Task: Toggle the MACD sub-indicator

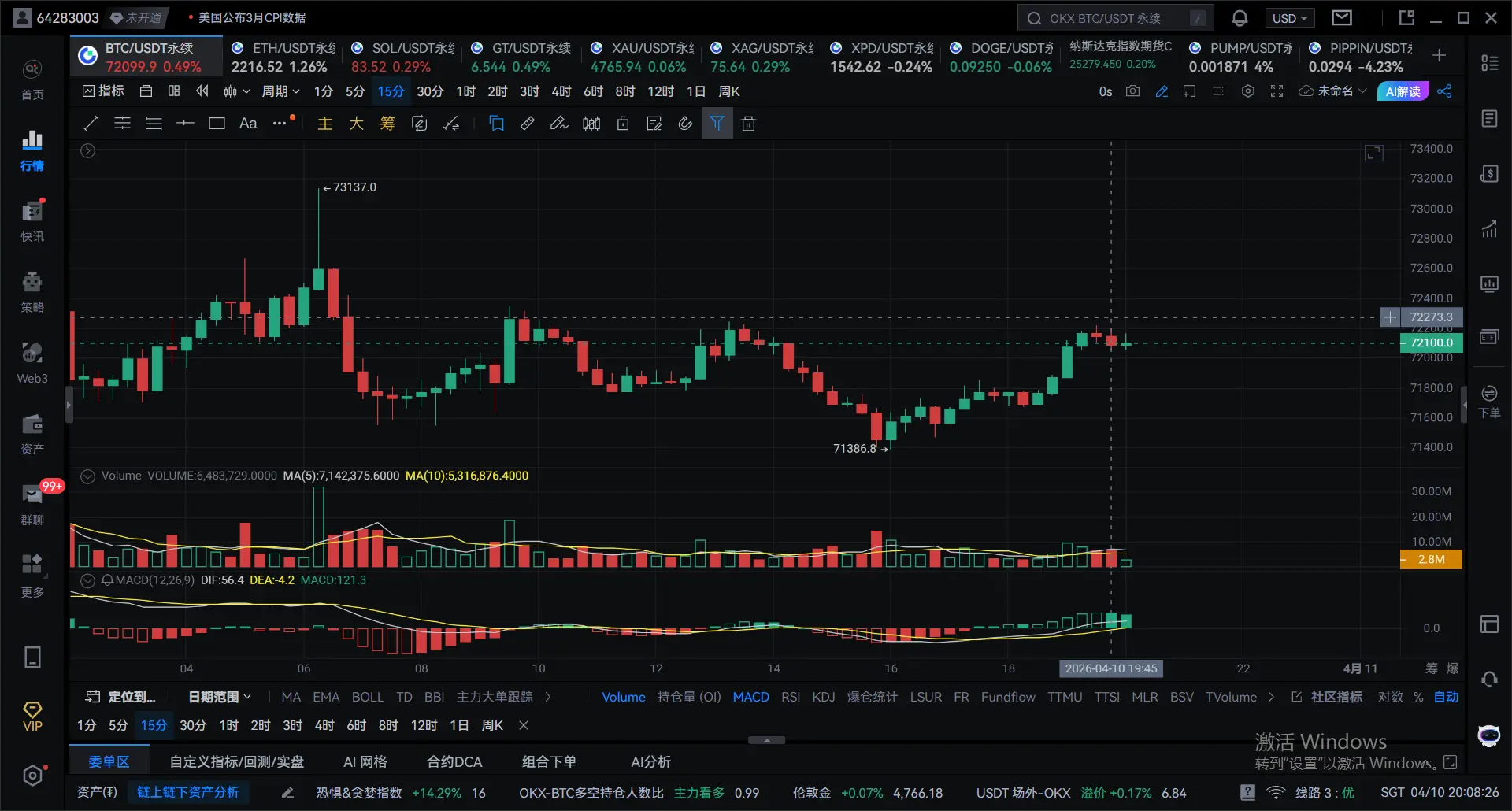Action: tap(750, 697)
